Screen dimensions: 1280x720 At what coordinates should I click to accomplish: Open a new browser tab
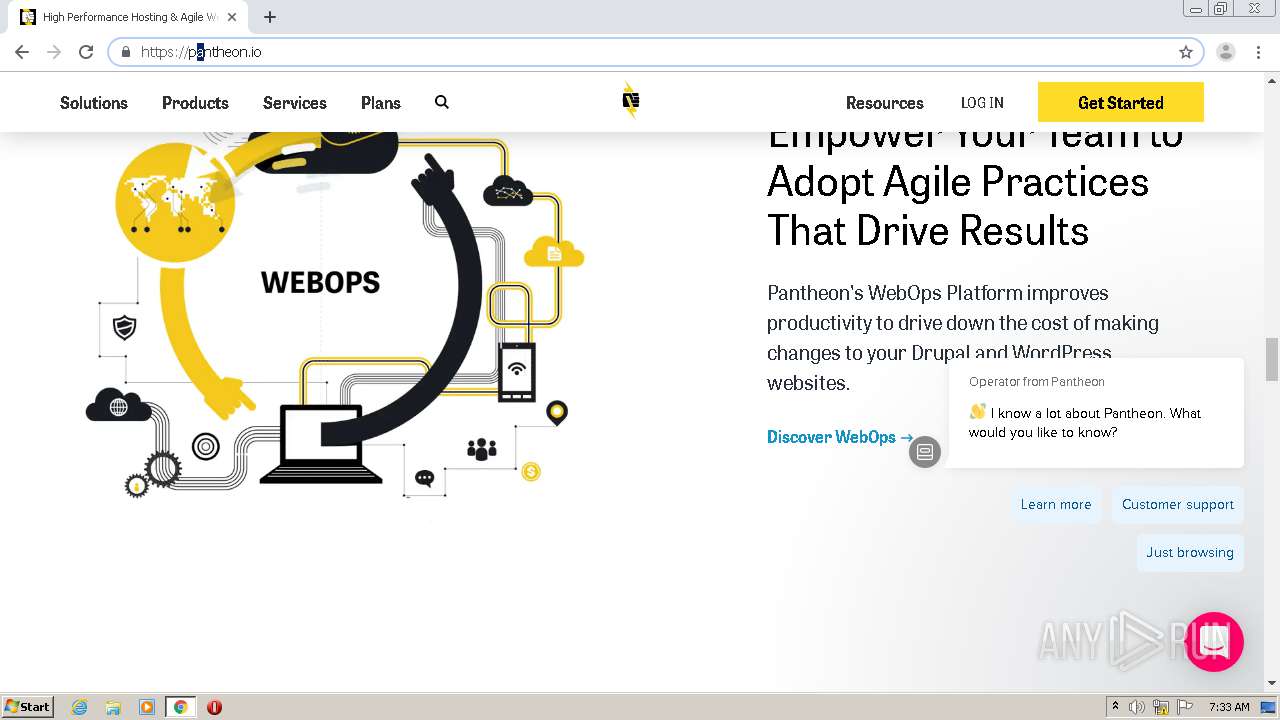click(x=270, y=17)
